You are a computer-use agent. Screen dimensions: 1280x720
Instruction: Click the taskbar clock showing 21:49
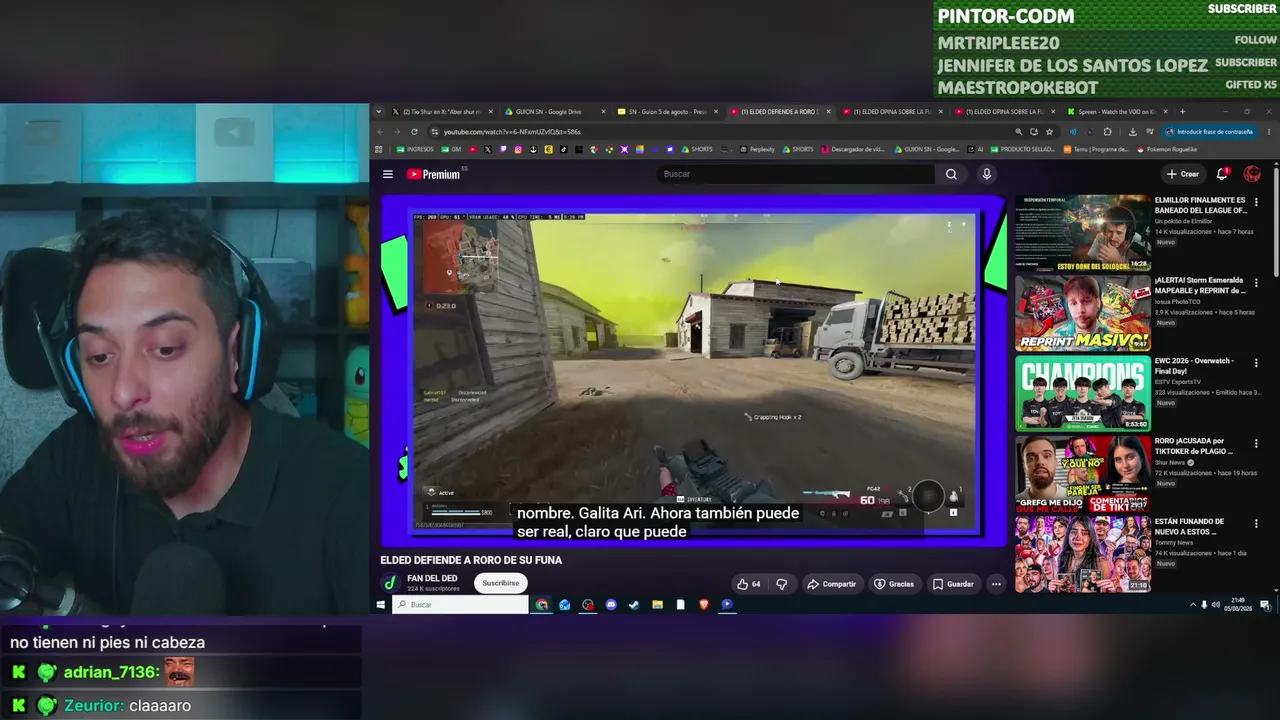pos(1238,605)
